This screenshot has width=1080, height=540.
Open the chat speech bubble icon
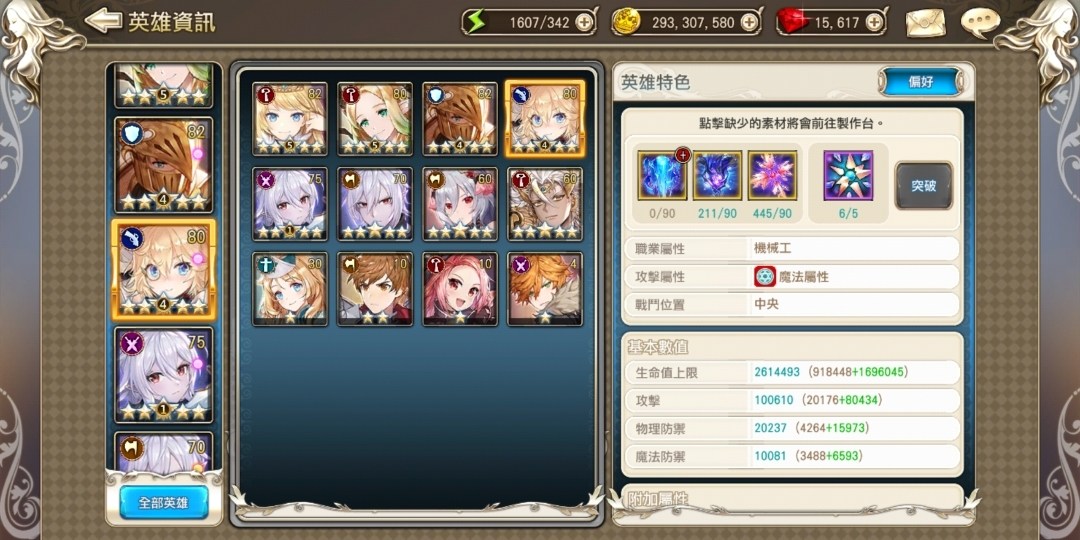point(980,23)
